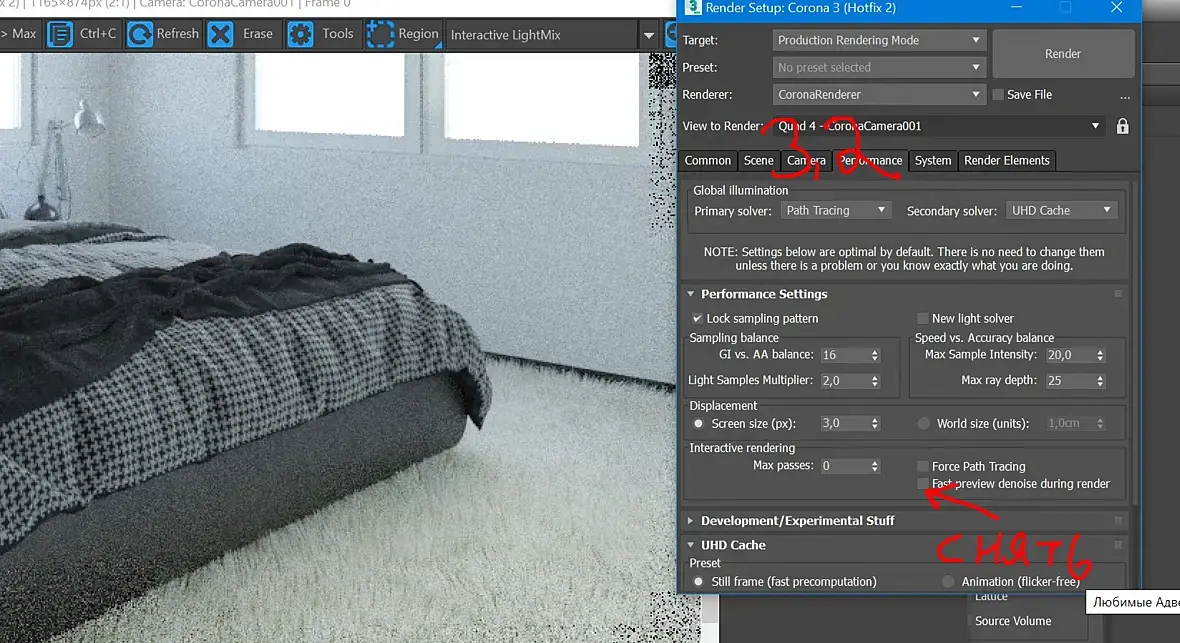This screenshot has width=1180, height=643.
Task: Click the Max Sample Intensity spinner arrows
Action: [x=1099, y=355]
